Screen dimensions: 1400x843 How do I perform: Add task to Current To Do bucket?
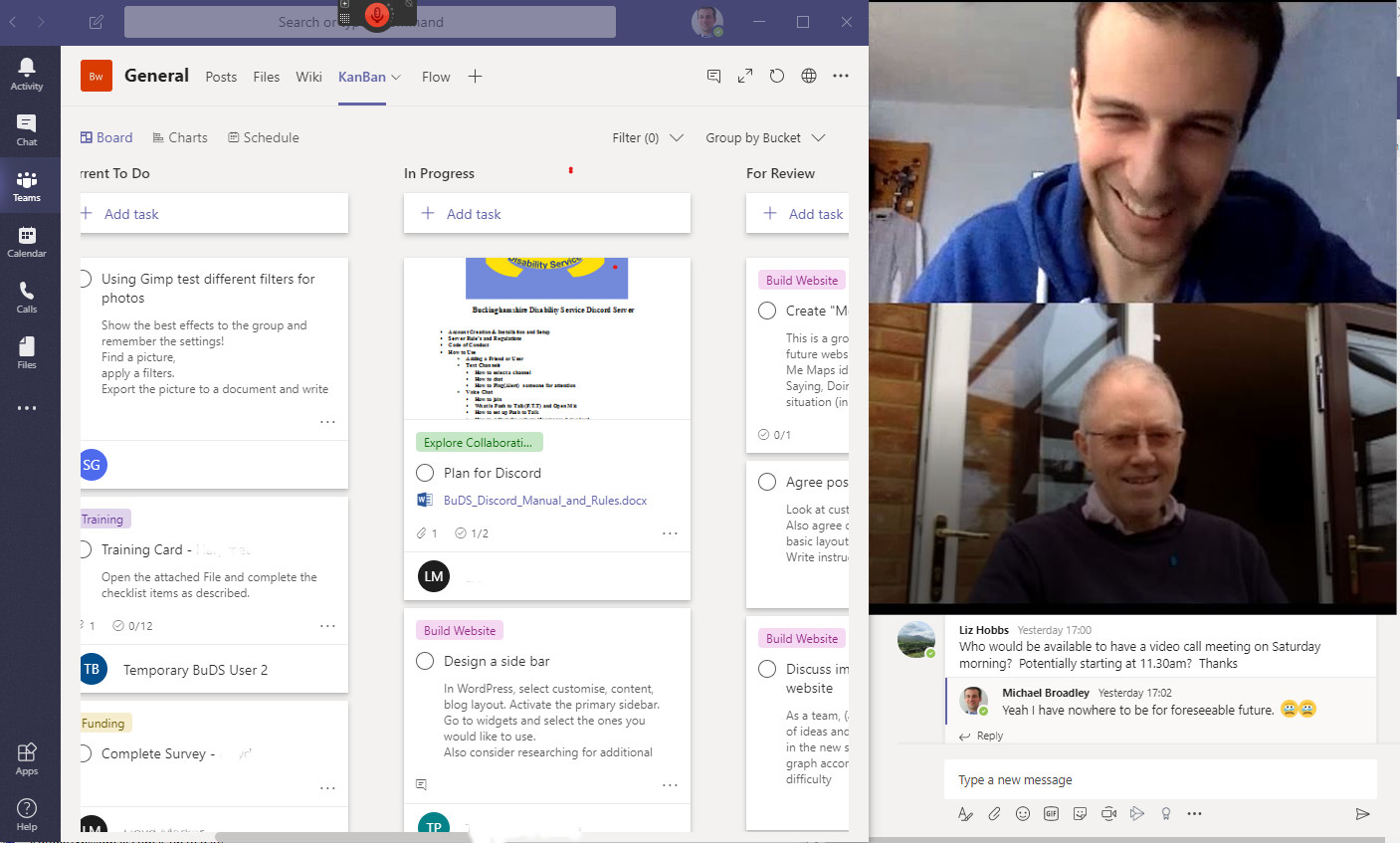pyautogui.click(x=214, y=213)
